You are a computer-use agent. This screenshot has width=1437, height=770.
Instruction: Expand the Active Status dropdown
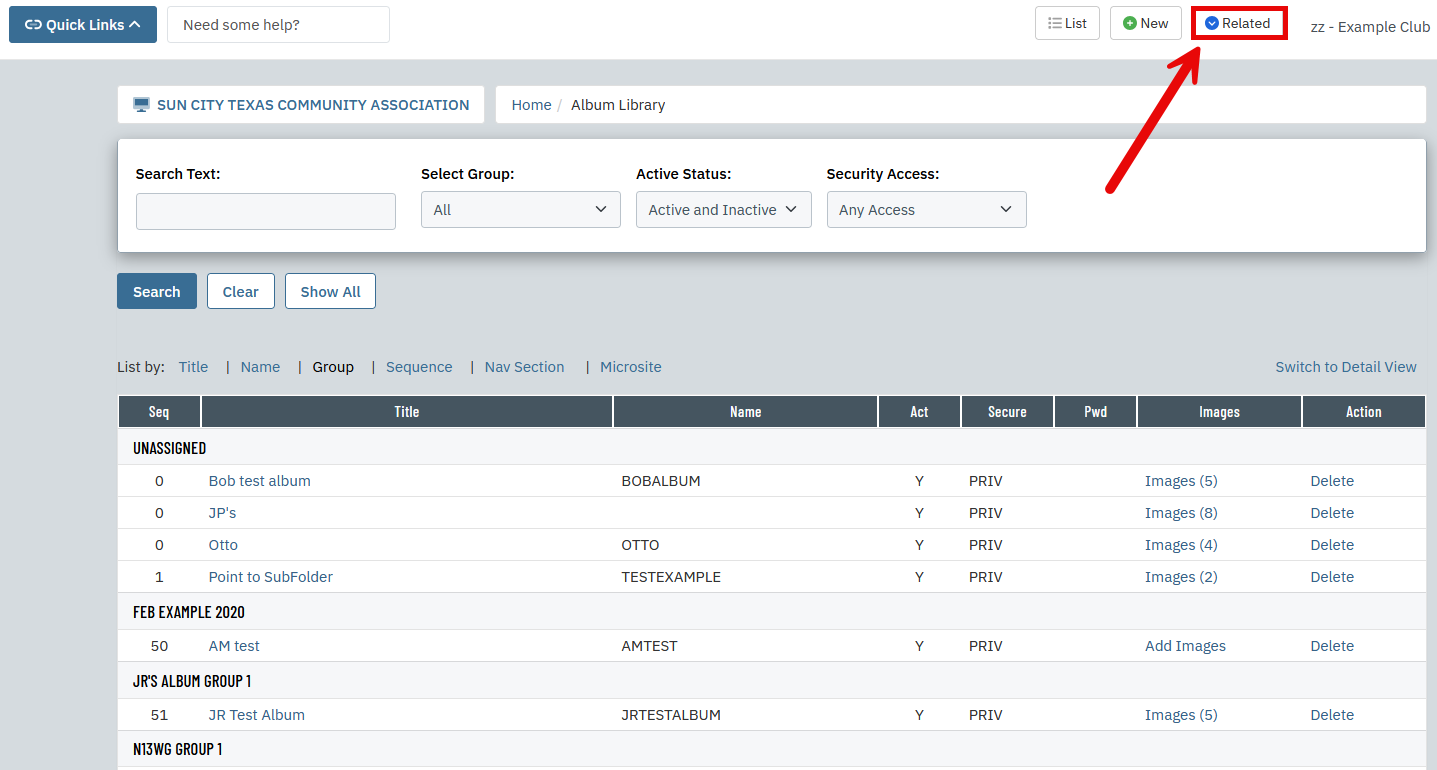pos(724,209)
